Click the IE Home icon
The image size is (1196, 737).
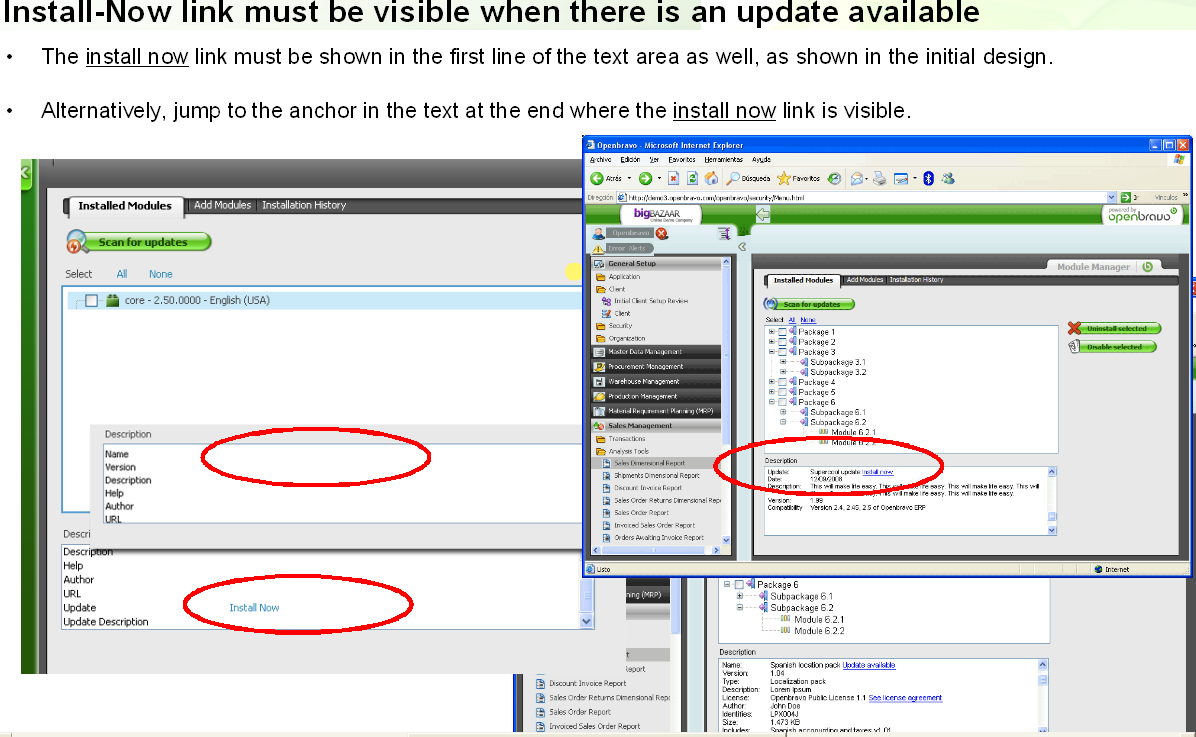click(x=711, y=179)
